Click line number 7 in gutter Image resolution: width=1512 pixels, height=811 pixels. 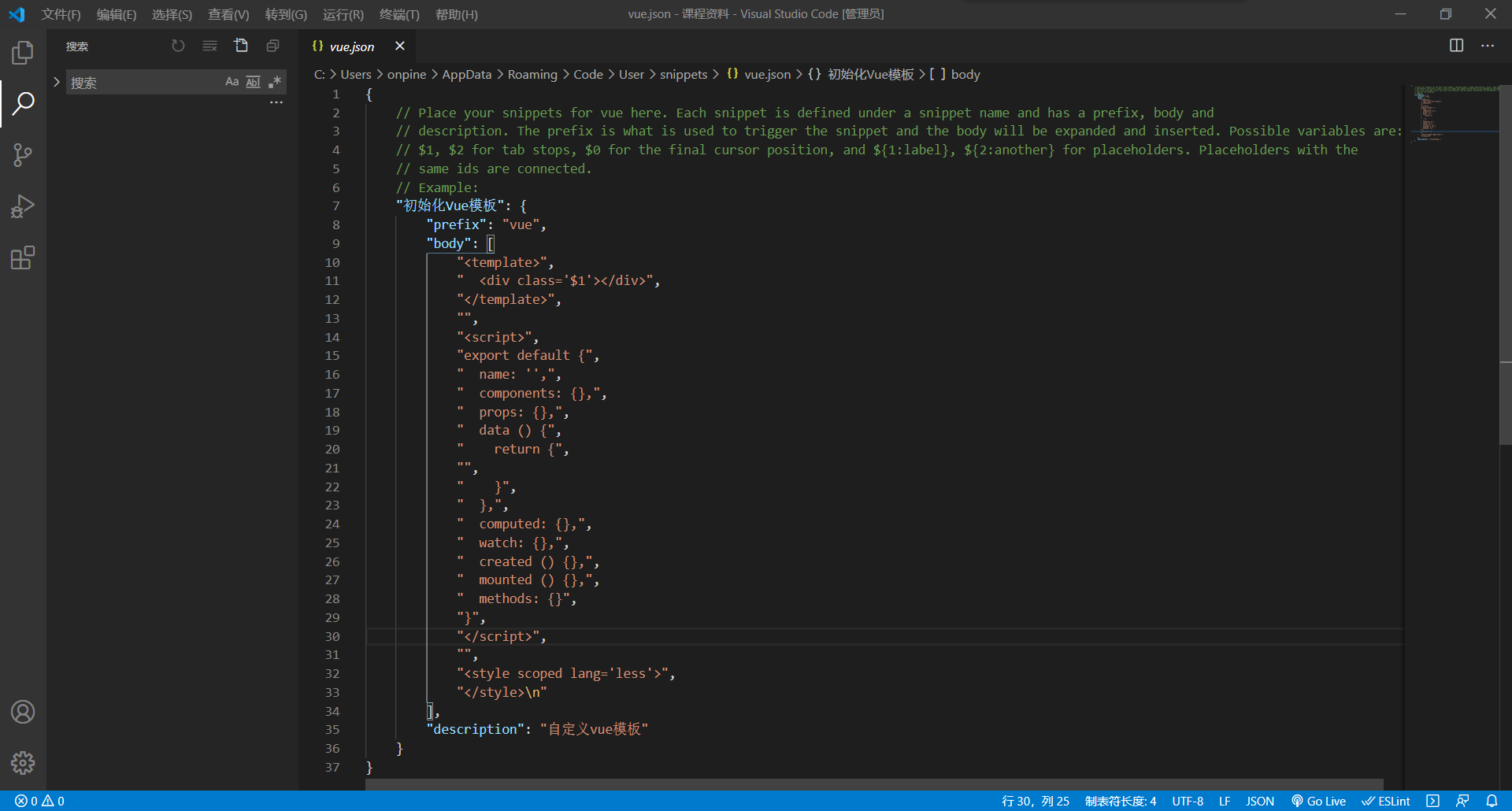[x=336, y=206]
